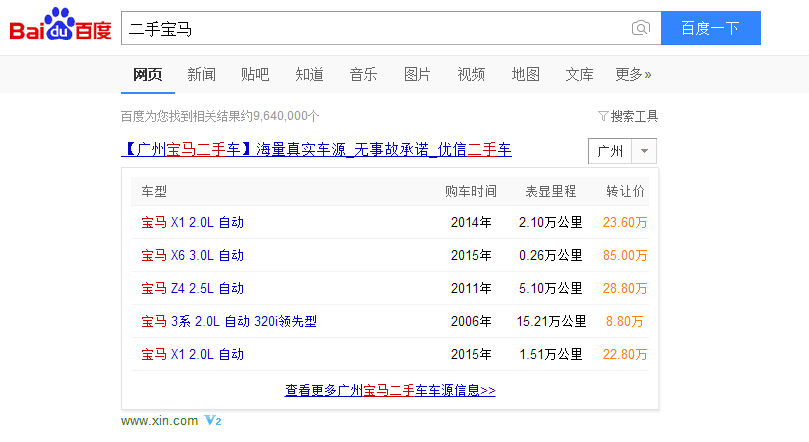The width and height of the screenshot is (809, 442).
Task: Click the Baidu logo
Action: click(x=60, y=27)
